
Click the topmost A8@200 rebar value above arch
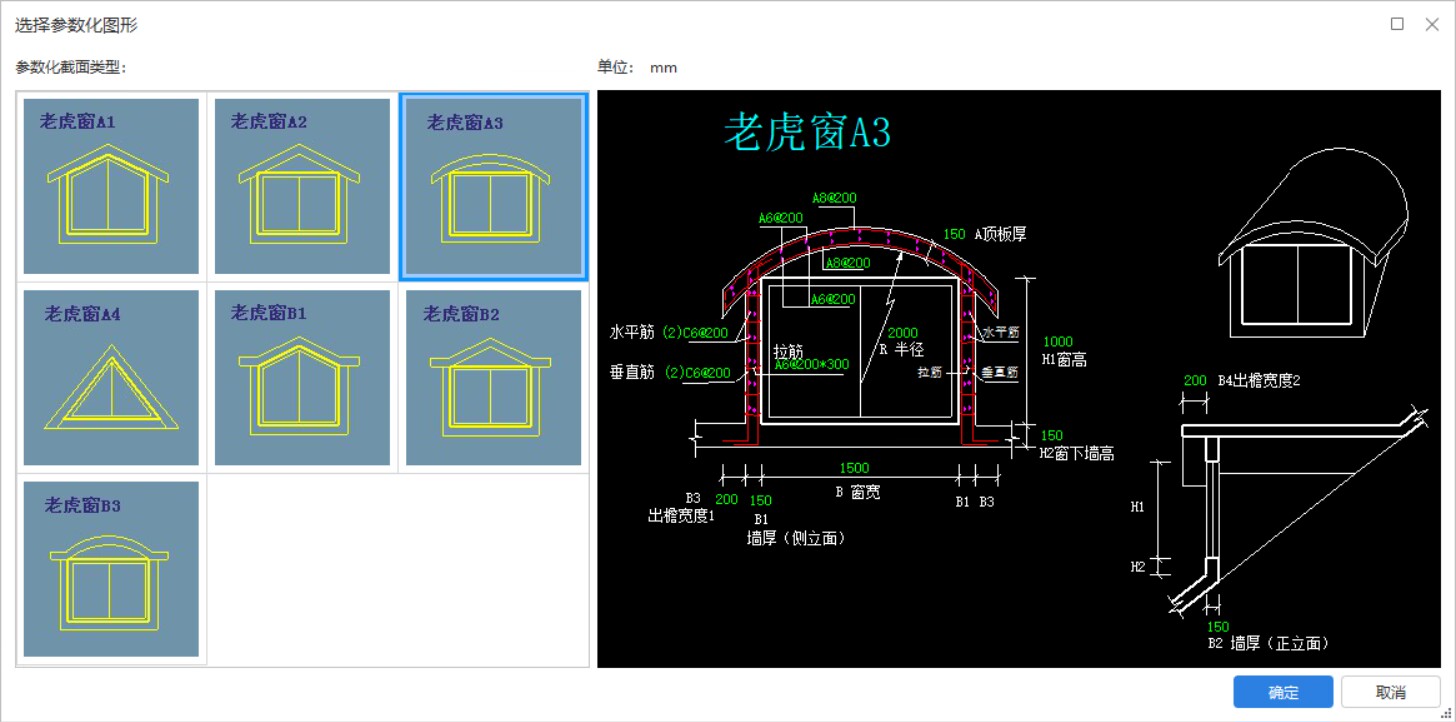[834, 198]
